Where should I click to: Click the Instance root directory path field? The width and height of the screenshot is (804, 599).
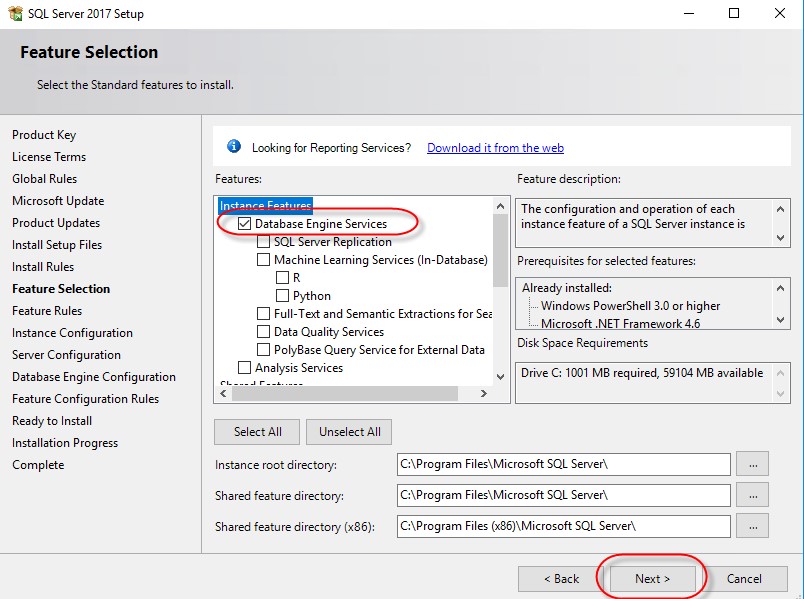(x=564, y=464)
